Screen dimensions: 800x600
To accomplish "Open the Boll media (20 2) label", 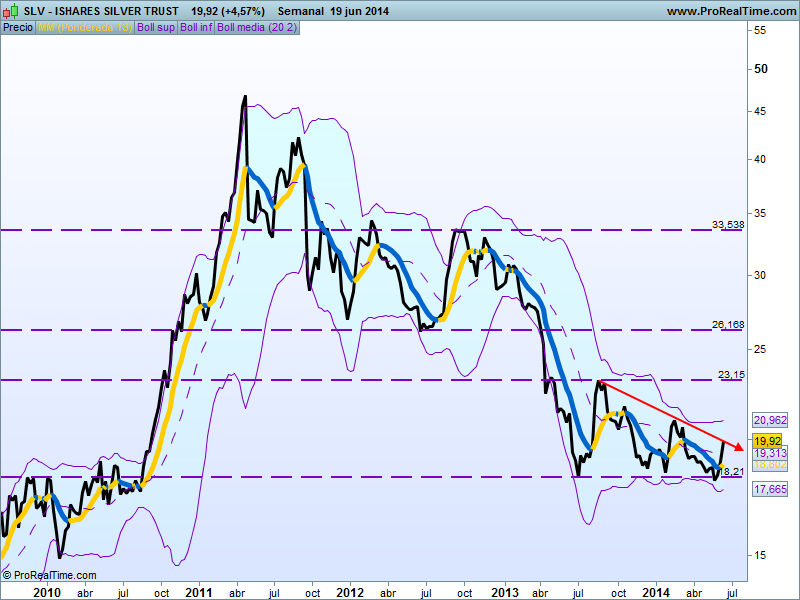I will pyautogui.click(x=255, y=27).
